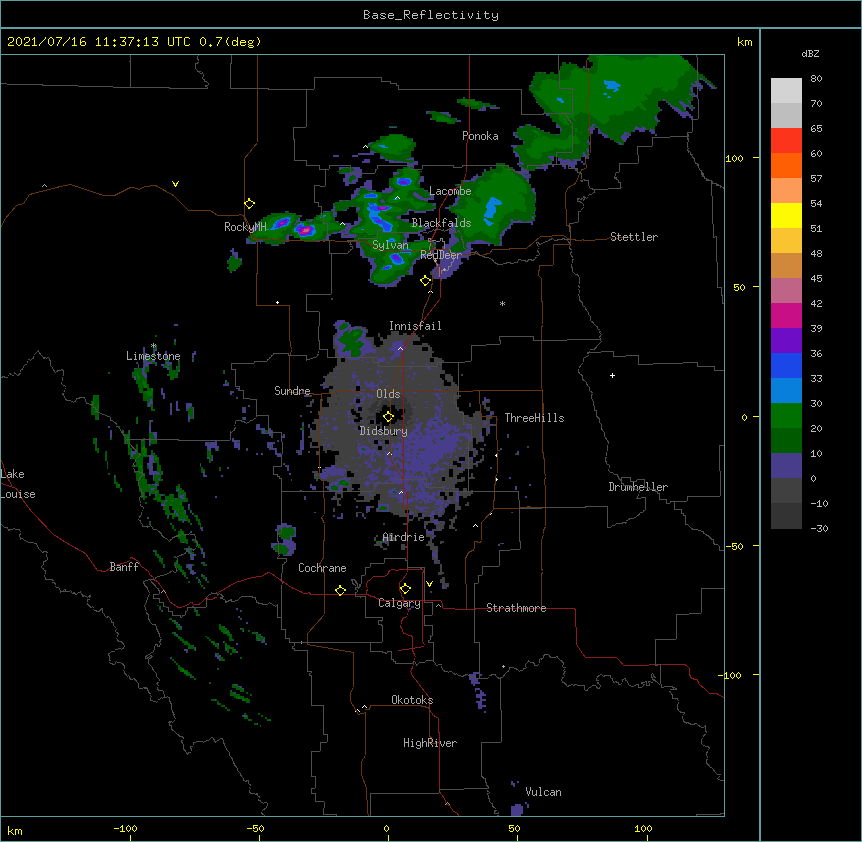Select the magenta 39-42 dBZ legend swatch
The height and width of the screenshot is (842, 862).
pyautogui.click(x=786, y=315)
